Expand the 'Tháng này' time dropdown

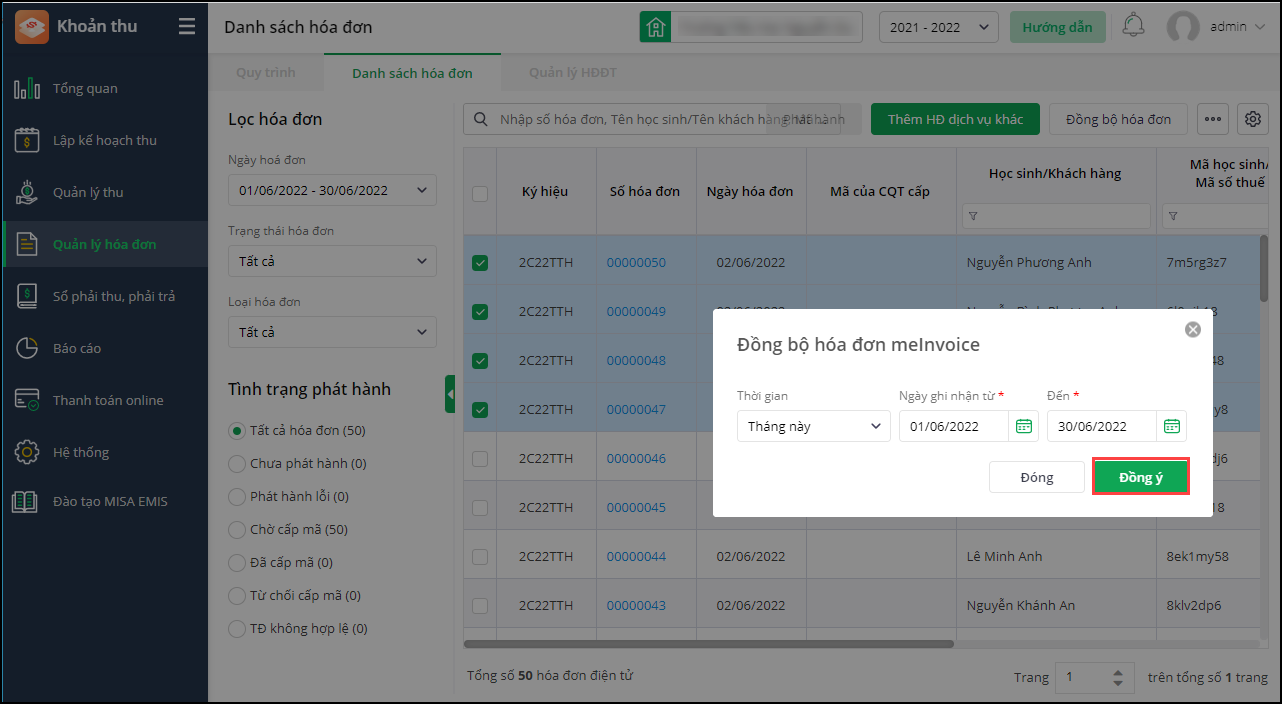click(813, 426)
